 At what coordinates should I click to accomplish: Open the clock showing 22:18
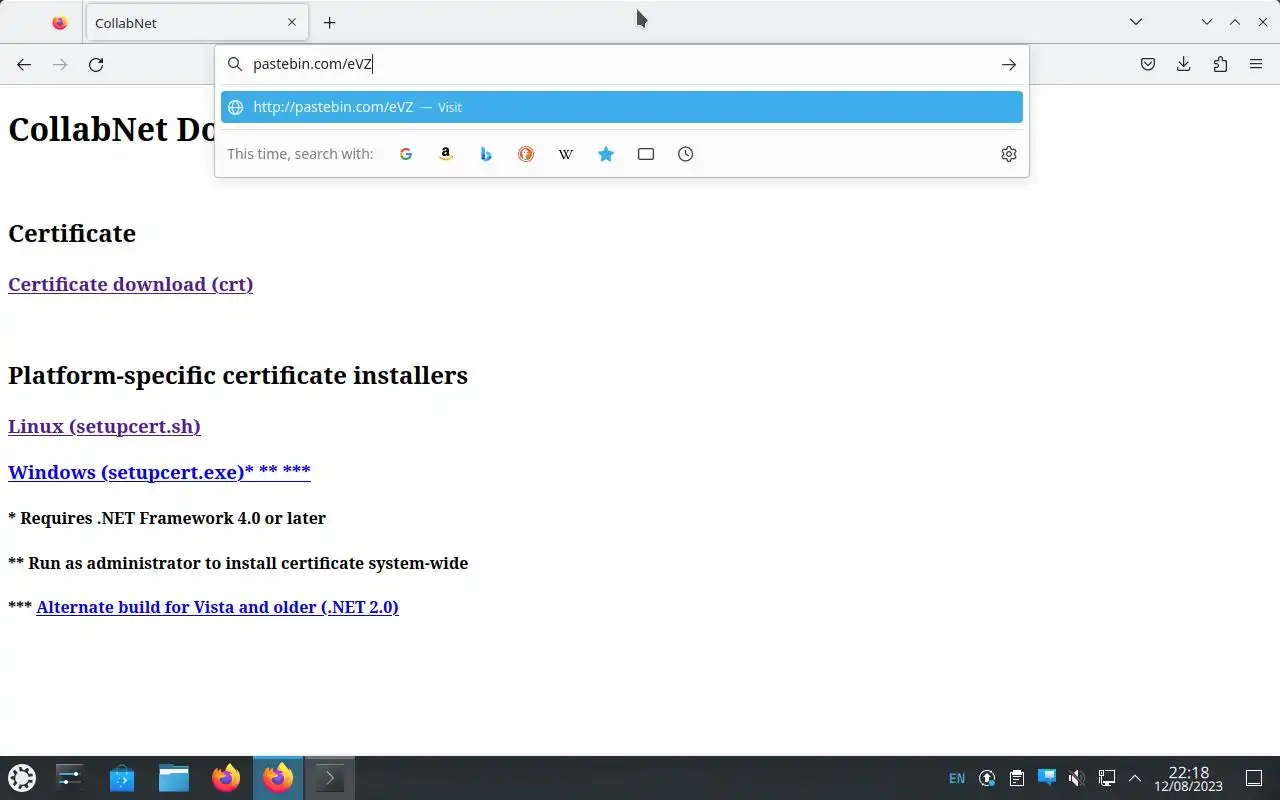click(x=1188, y=778)
